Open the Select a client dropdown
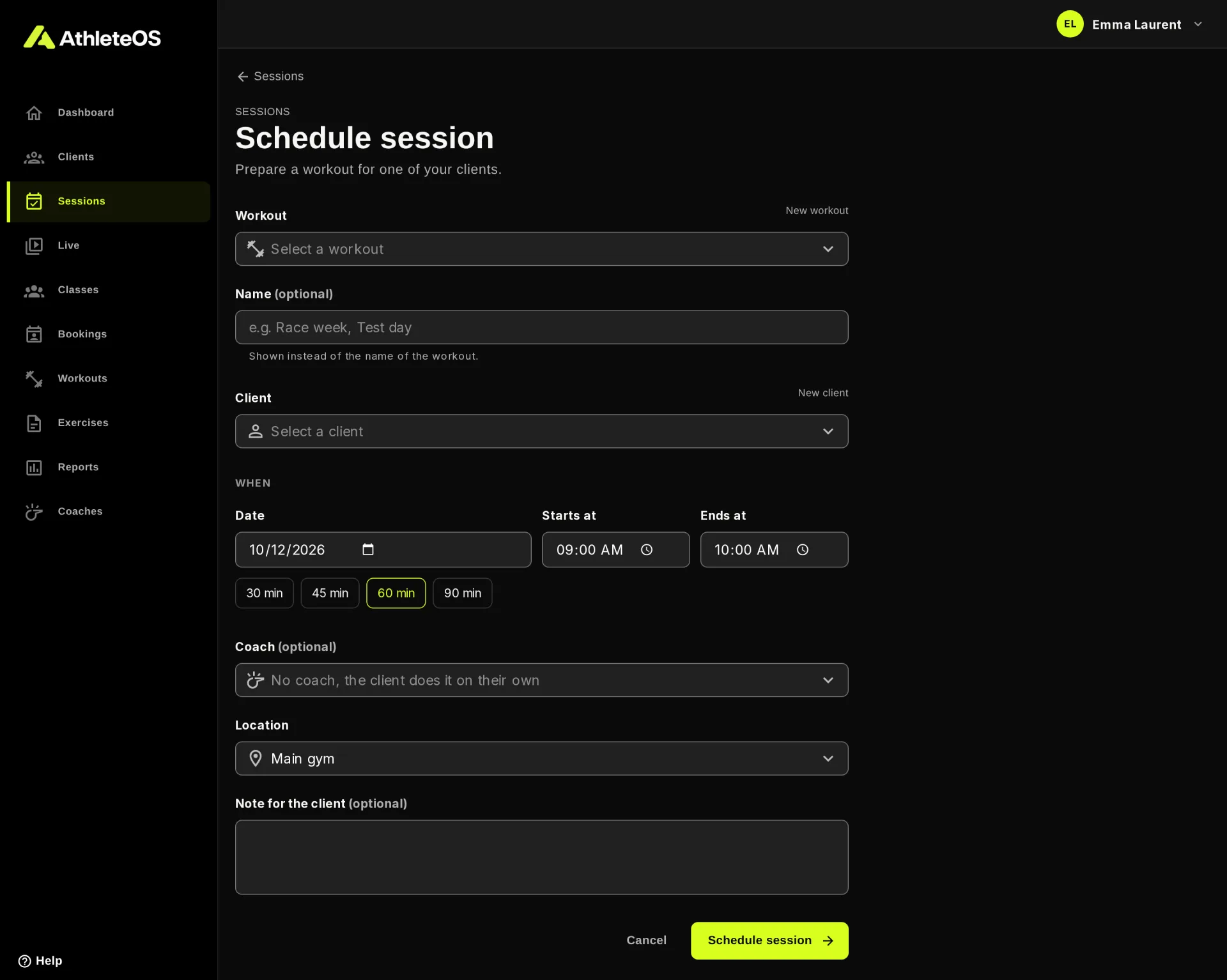 click(542, 431)
